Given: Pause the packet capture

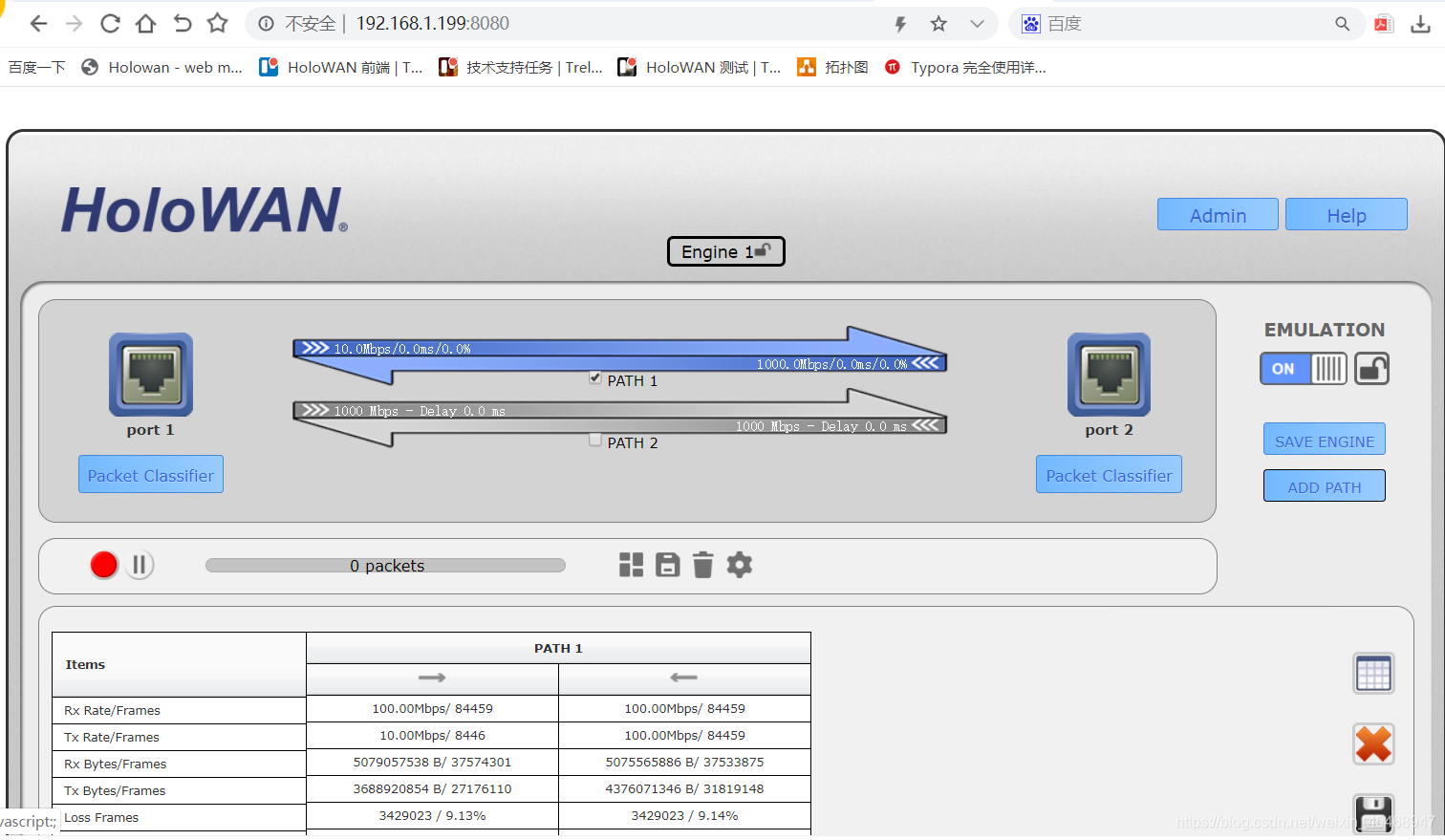Looking at the screenshot, I should tap(140, 565).
